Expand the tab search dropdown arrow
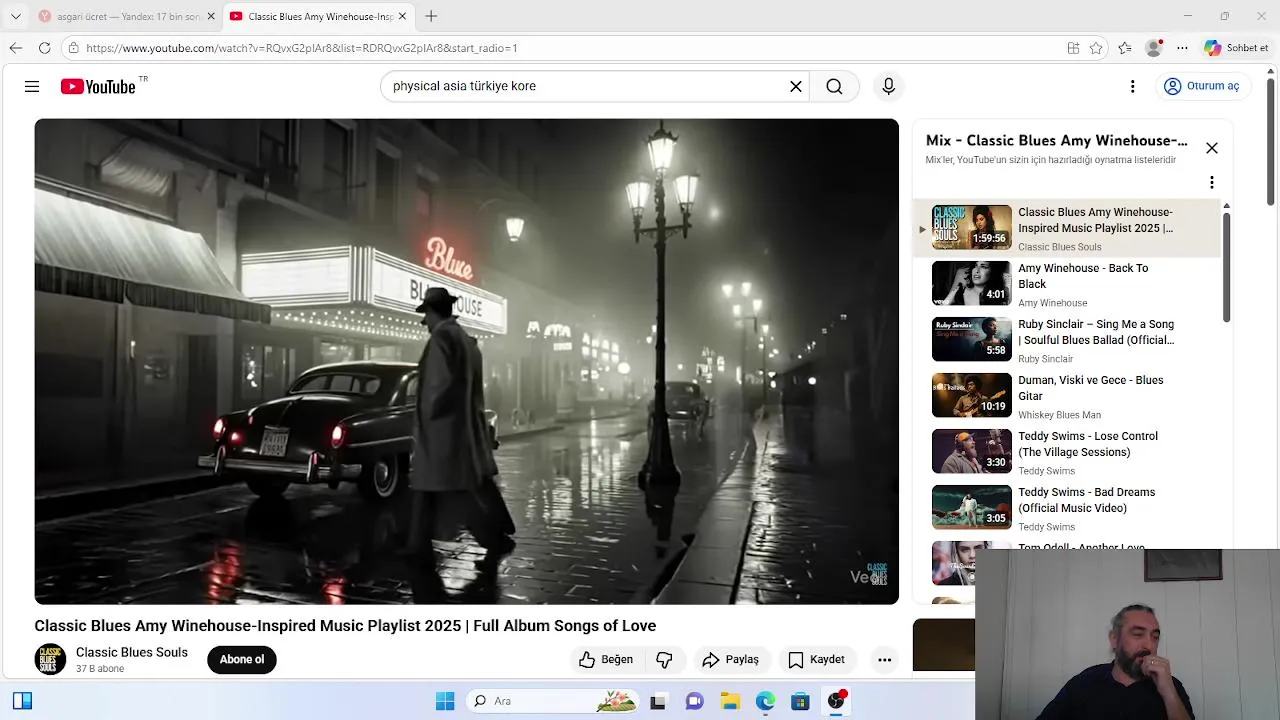This screenshot has width=1280, height=720. [x=15, y=17]
